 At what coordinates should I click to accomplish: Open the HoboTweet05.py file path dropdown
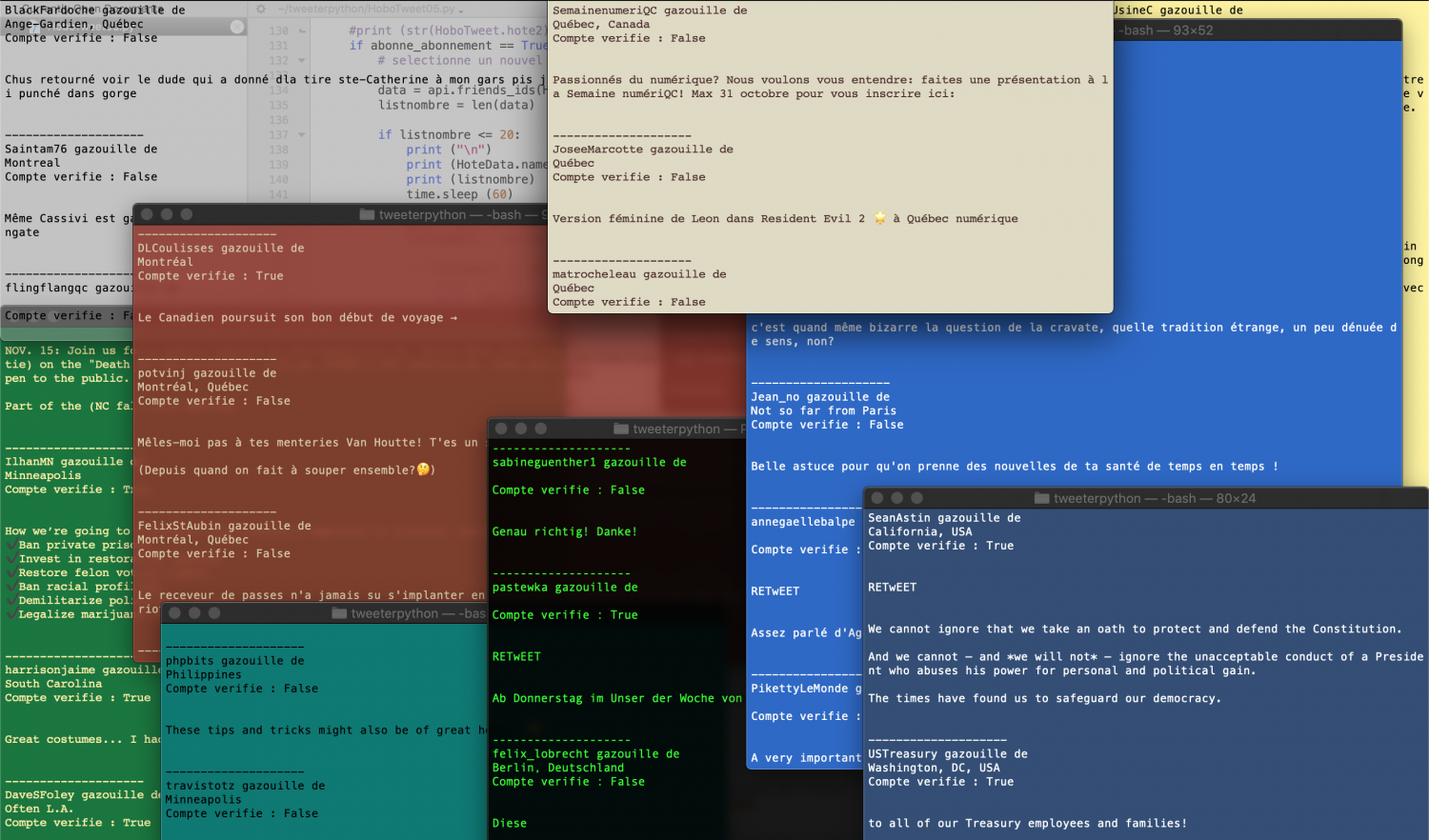click(x=463, y=9)
